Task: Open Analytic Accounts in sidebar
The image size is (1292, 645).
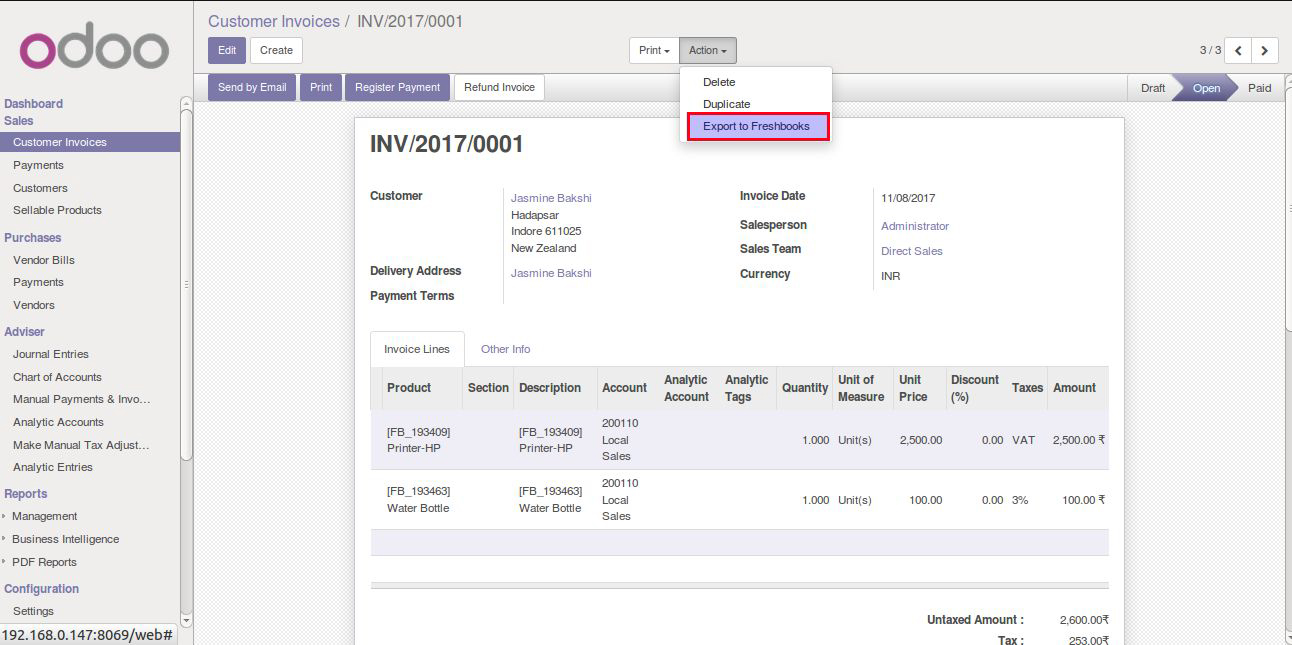Action: [58, 422]
